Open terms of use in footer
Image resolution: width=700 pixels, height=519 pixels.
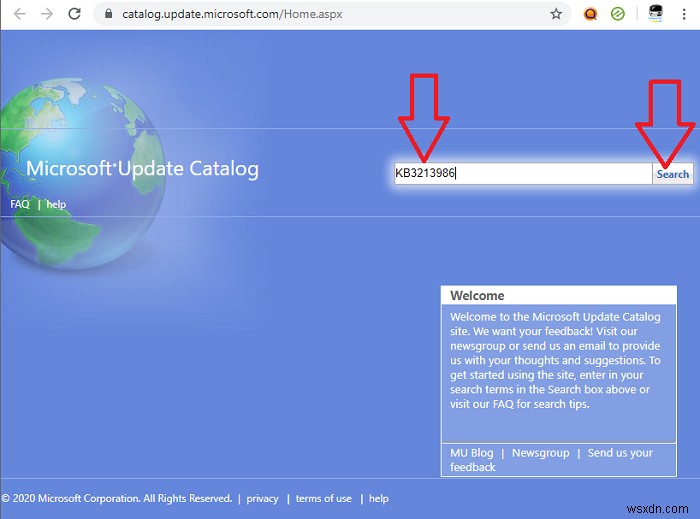click(324, 498)
